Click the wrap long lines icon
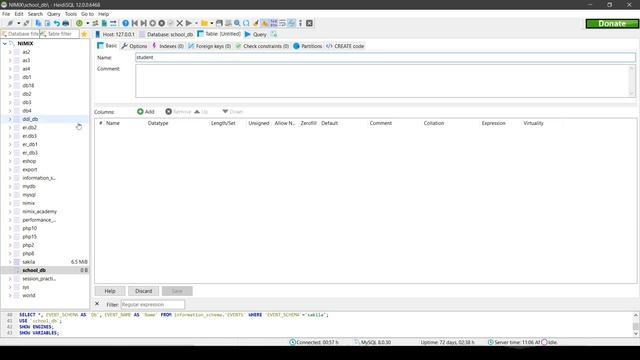Screen dimensions: 640x360 click(282, 23)
